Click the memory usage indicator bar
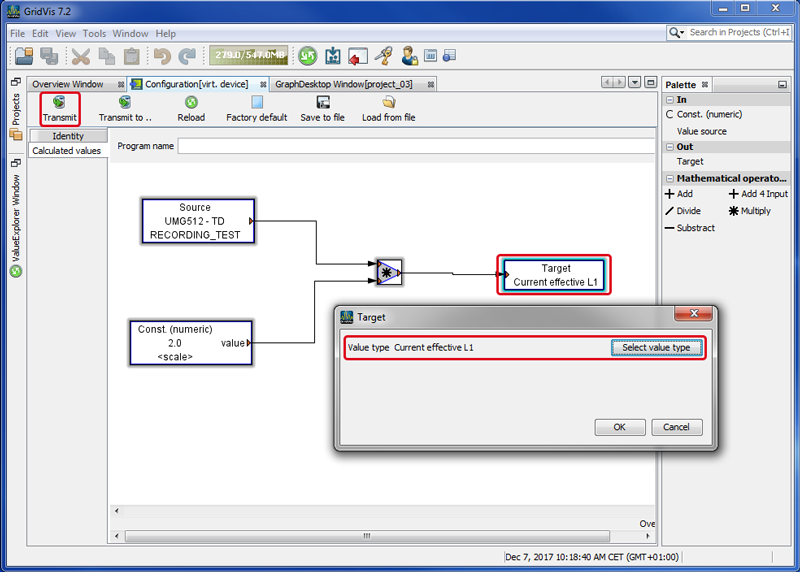The height and width of the screenshot is (572, 800). click(x=248, y=55)
